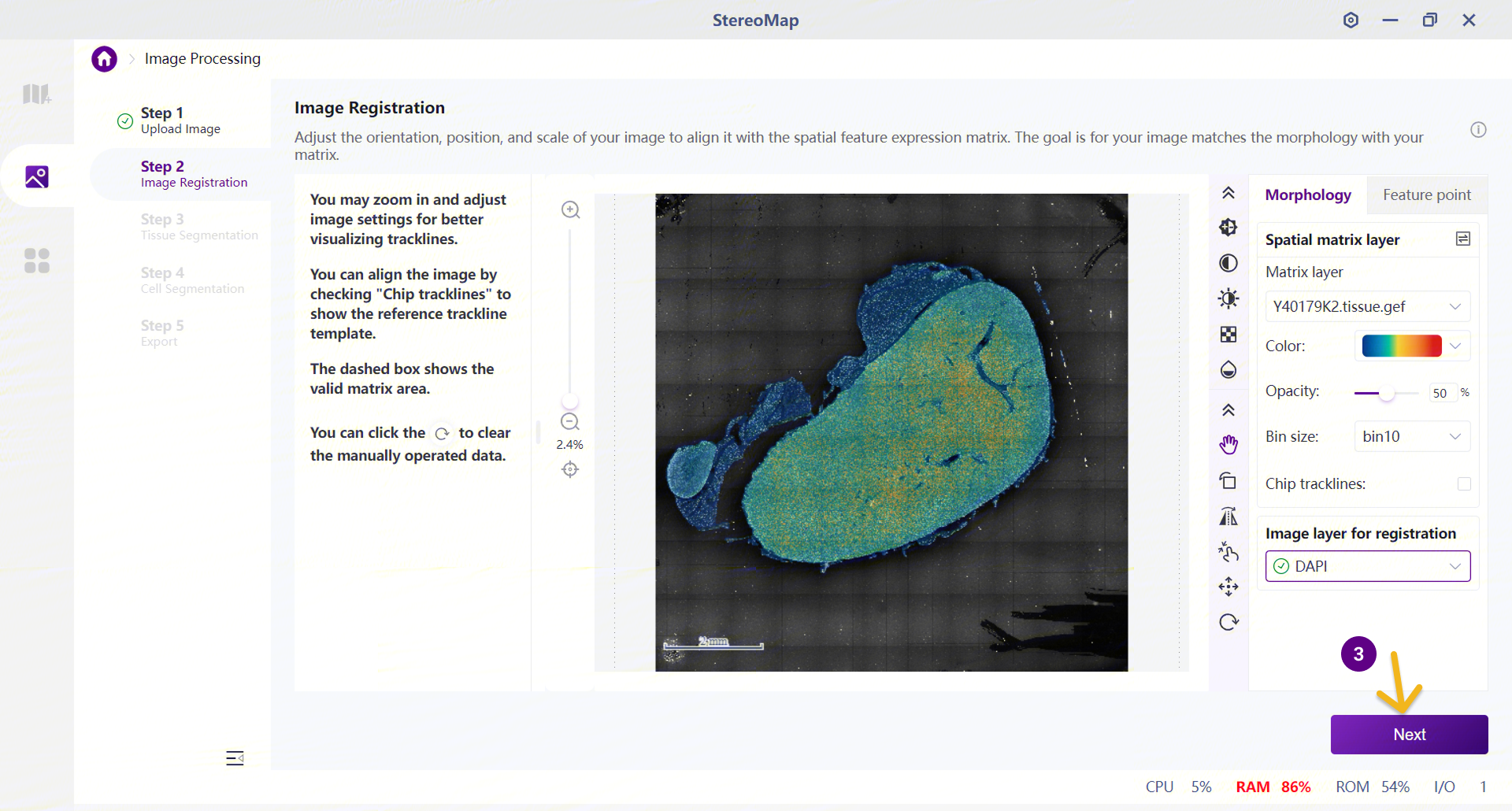Select the auto-adjust hexagon tool
The width and height of the screenshot is (1512, 811).
pos(1228,228)
